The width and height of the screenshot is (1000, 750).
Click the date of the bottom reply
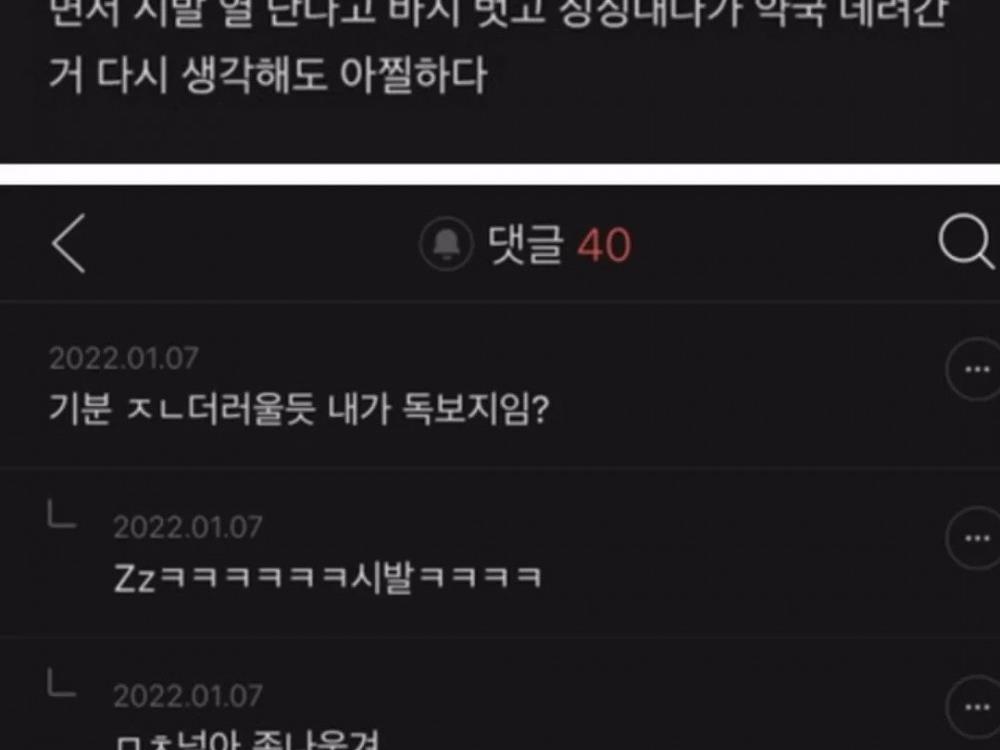click(x=188, y=696)
